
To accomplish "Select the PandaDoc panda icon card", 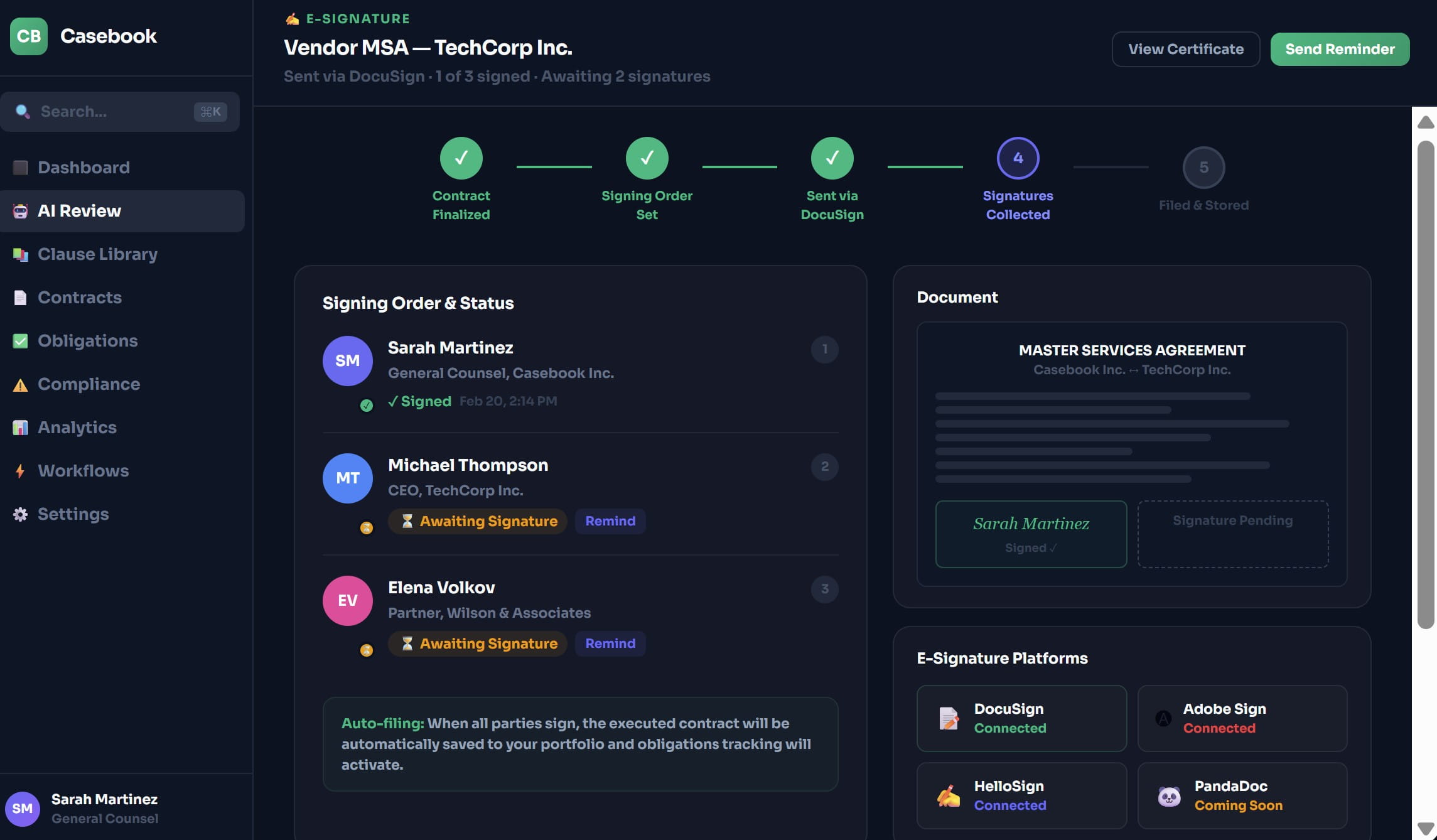I will click(1169, 796).
